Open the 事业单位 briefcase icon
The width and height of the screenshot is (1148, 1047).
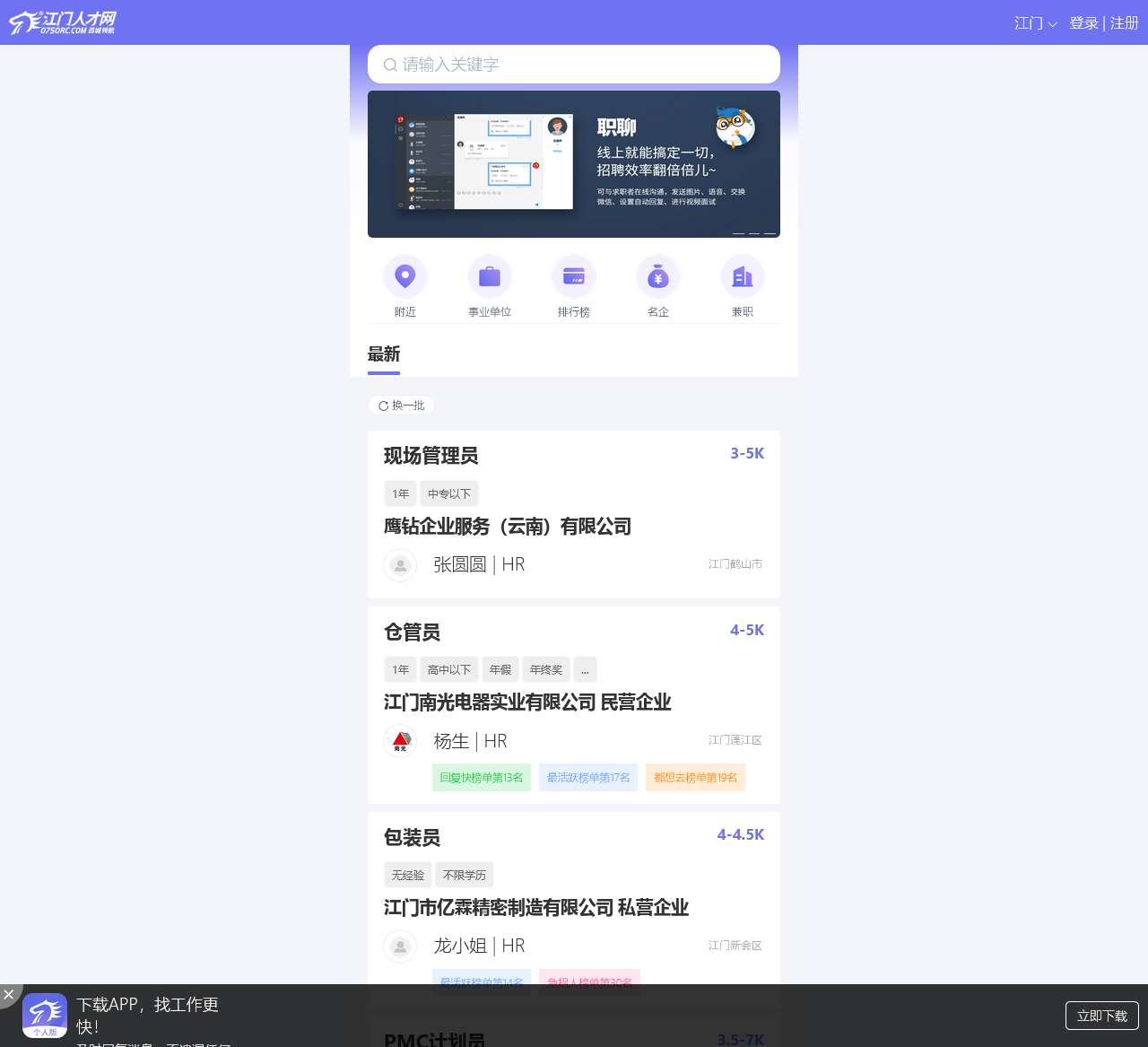[490, 276]
